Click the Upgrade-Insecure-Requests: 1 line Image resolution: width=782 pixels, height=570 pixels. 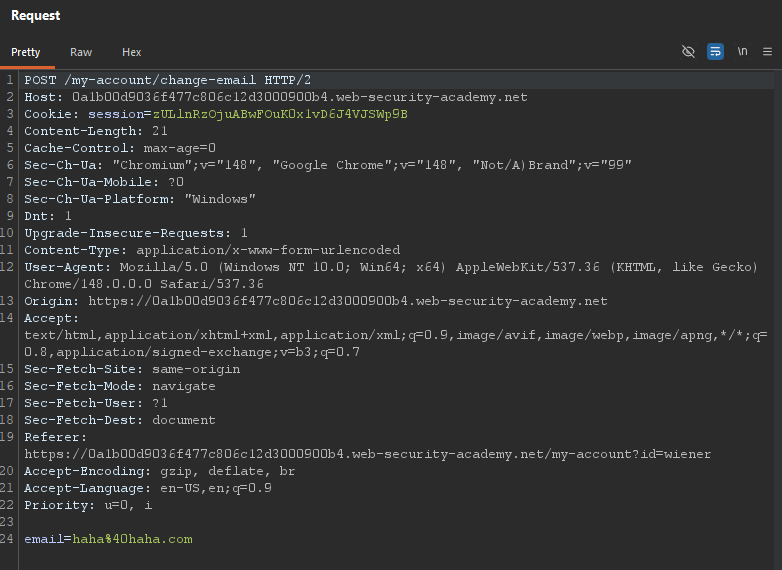click(x=136, y=233)
